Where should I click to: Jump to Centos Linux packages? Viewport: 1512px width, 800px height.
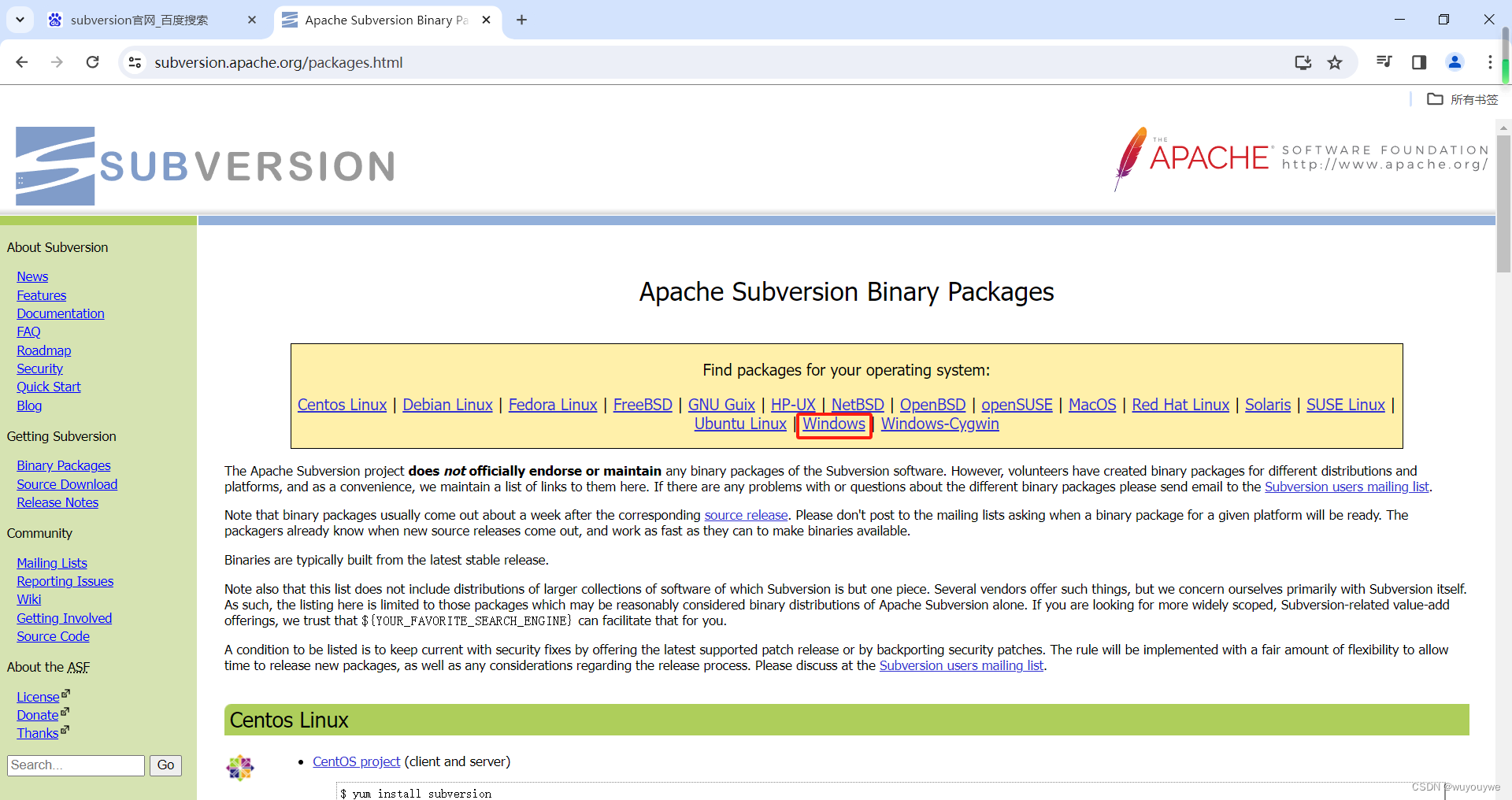coord(342,405)
